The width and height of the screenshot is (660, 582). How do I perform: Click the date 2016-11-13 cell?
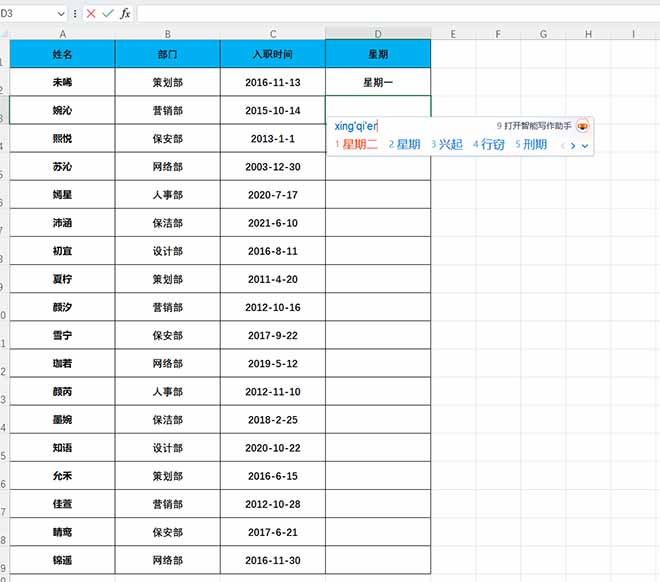click(273, 82)
